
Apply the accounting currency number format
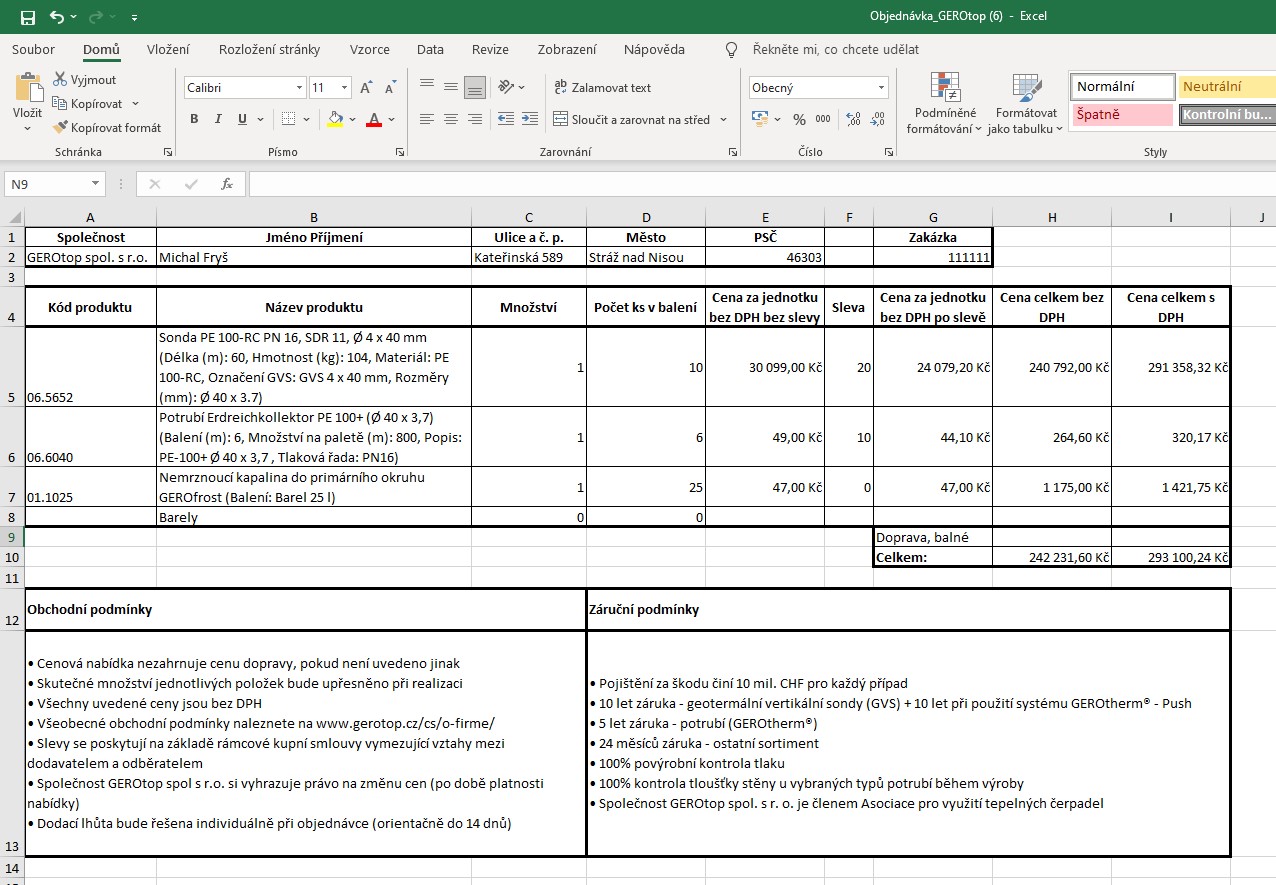761,119
